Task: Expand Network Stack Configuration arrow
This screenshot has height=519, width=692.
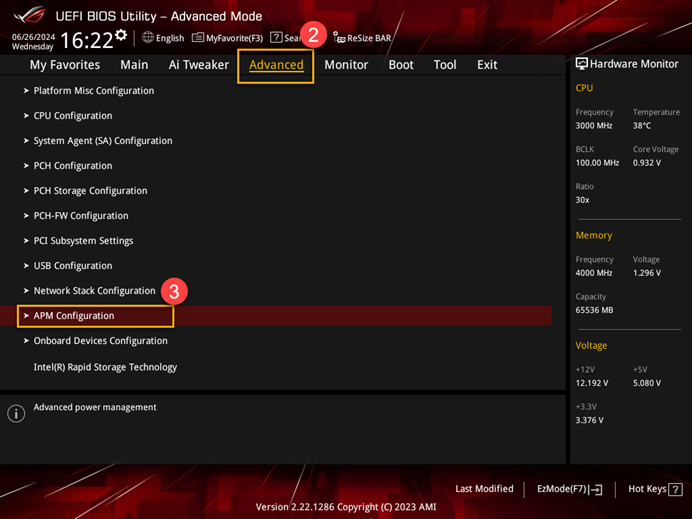Action: tap(26, 291)
